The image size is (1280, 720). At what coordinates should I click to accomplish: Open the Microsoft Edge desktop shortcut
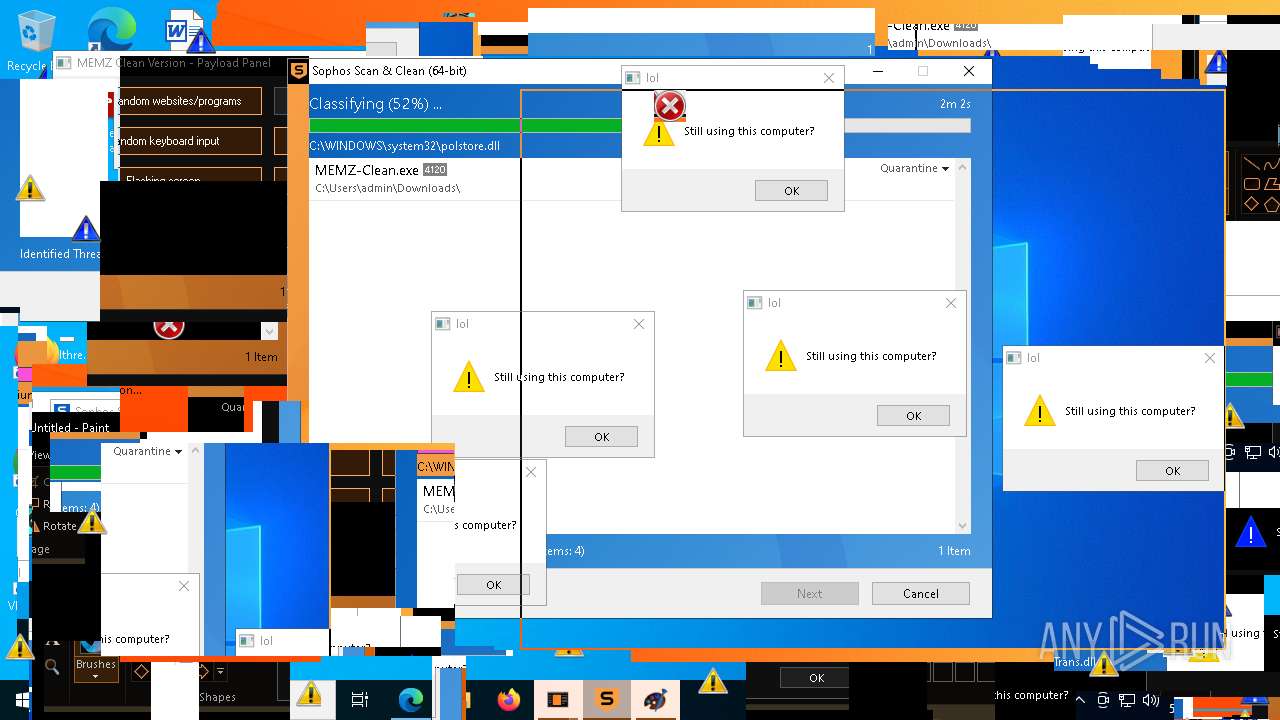[111, 29]
